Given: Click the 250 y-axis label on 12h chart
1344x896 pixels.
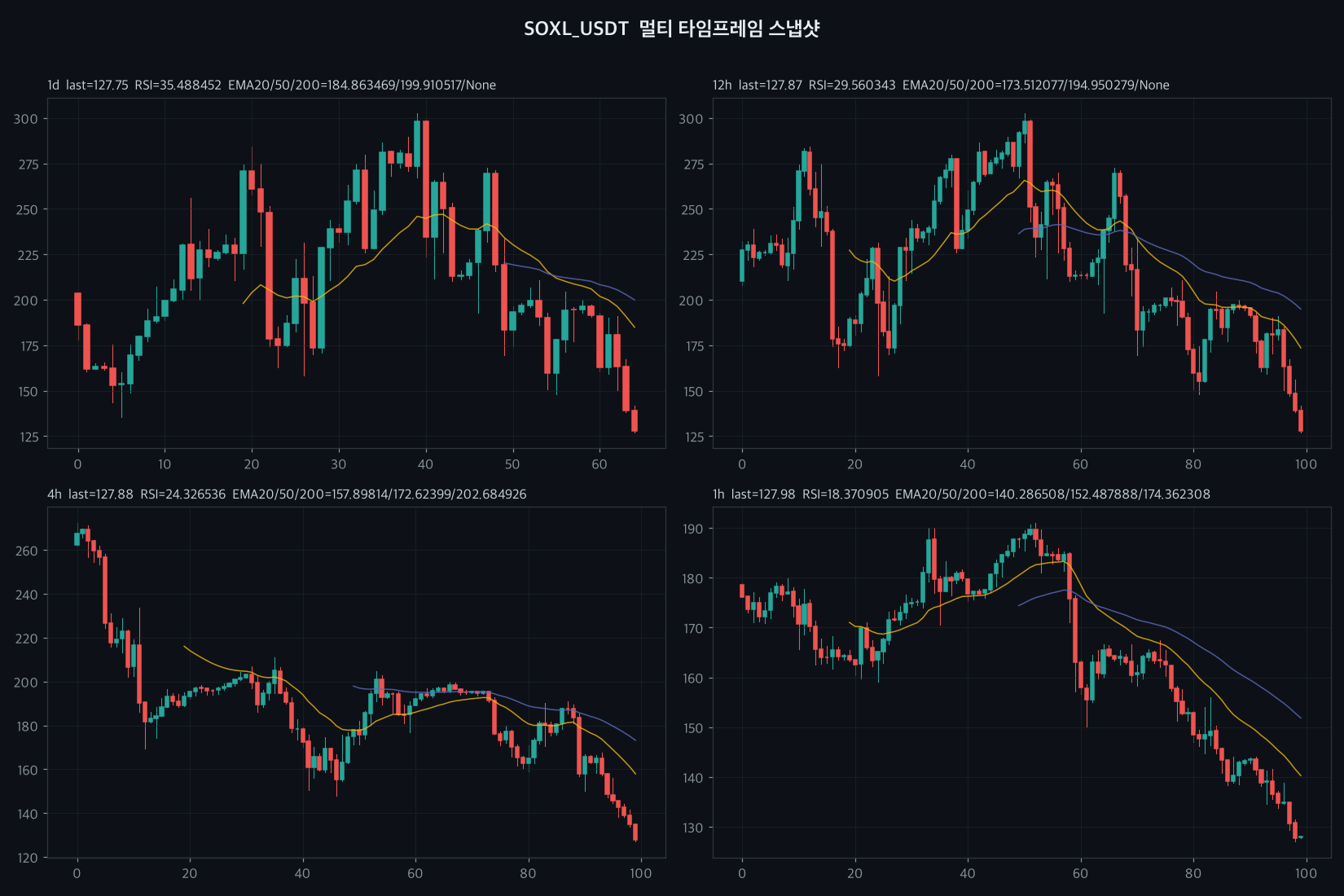Looking at the screenshot, I should (x=691, y=210).
